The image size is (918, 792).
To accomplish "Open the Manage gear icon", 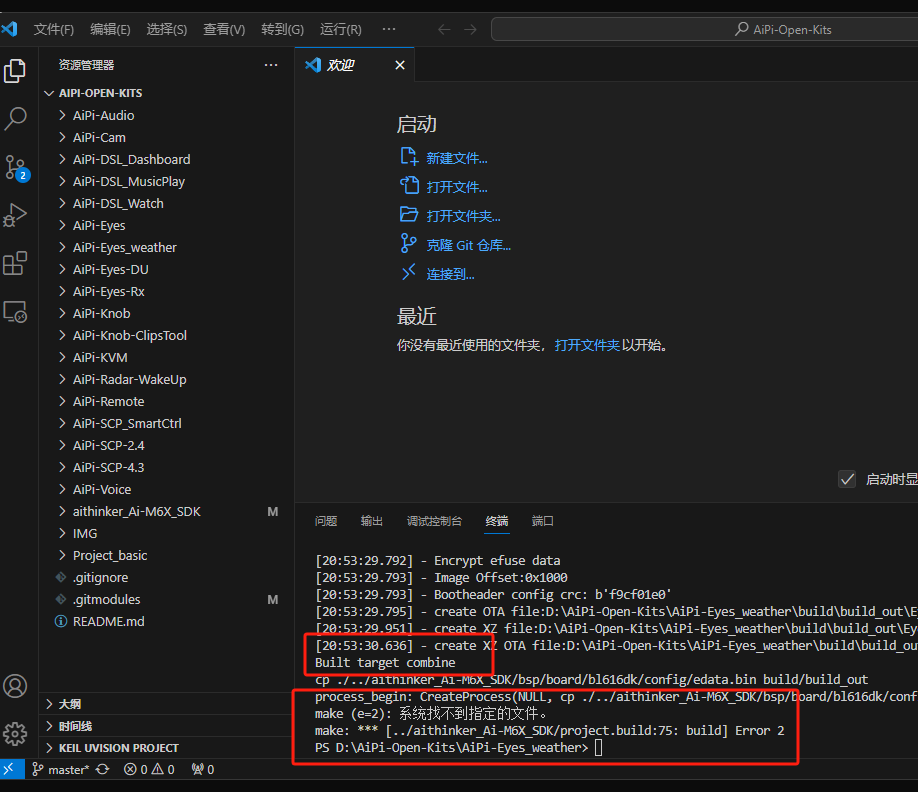I will pos(15,733).
